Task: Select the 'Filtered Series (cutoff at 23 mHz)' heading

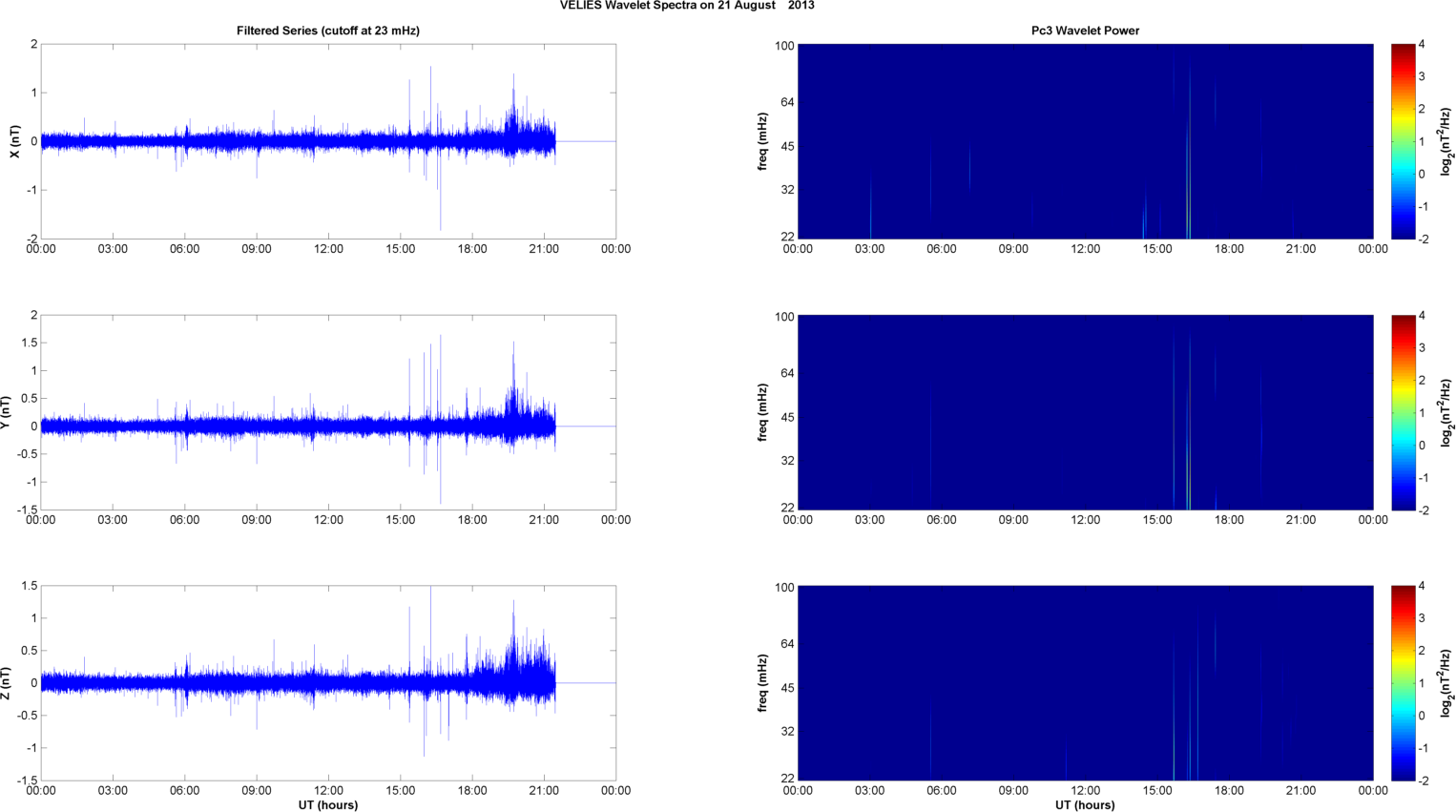Action: coord(328,31)
